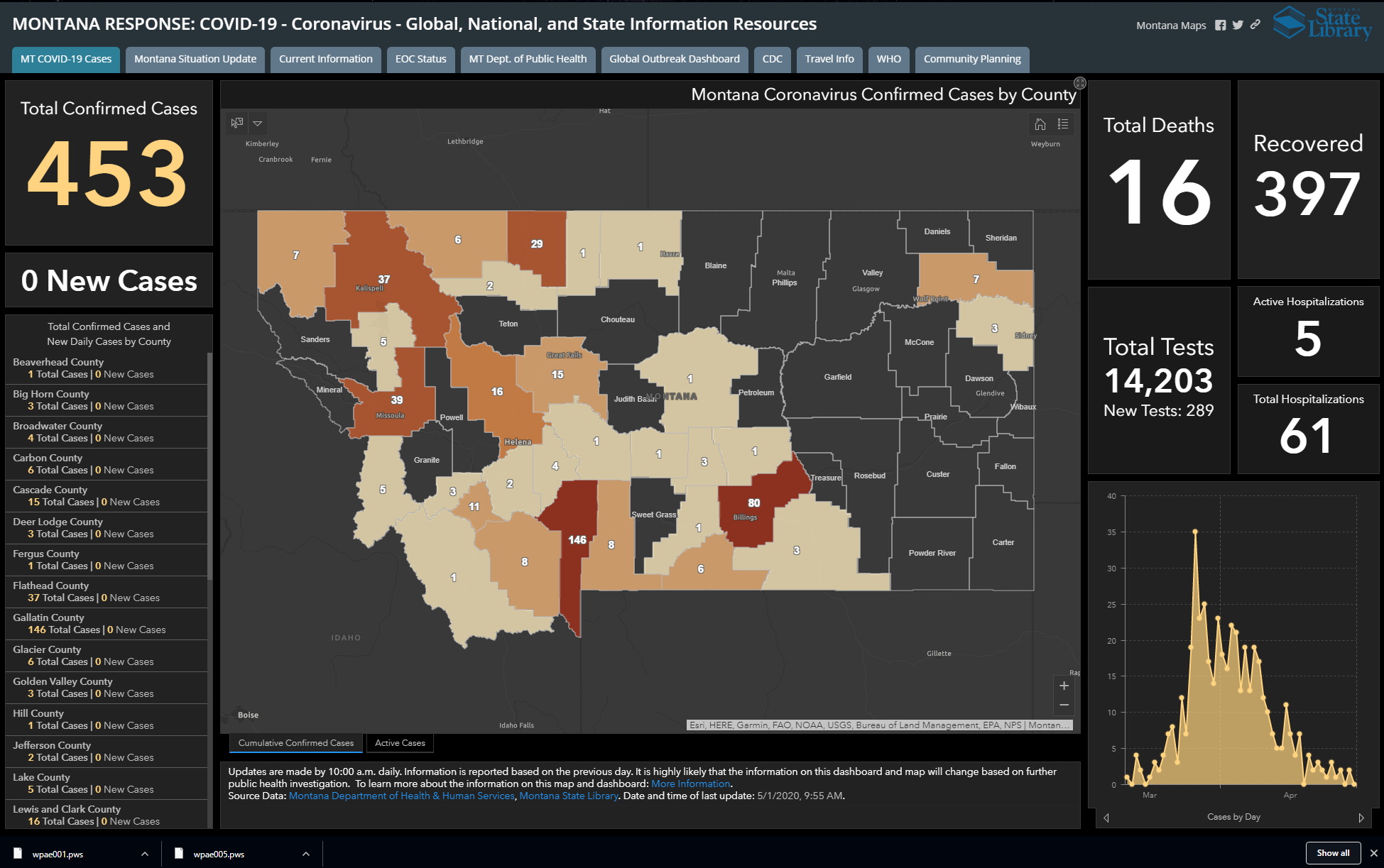Viewport: 1384px width, 868px height.
Task: Share the dashboard via Twitter icon
Action: tap(1238, 25)
